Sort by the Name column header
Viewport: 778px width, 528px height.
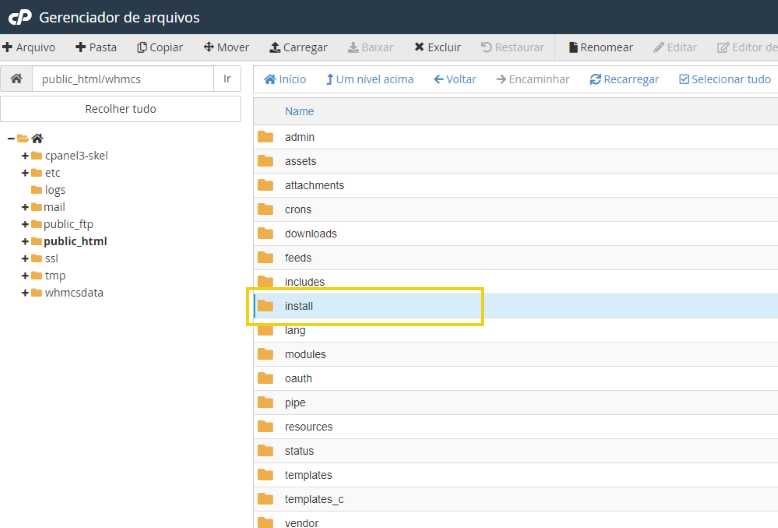coord(299,111)
